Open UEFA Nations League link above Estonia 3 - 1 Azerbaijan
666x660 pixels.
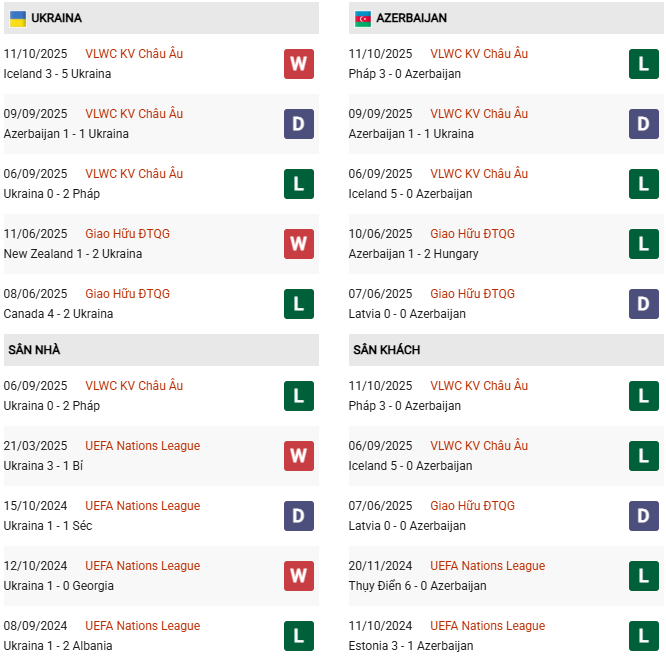[487, 626]
